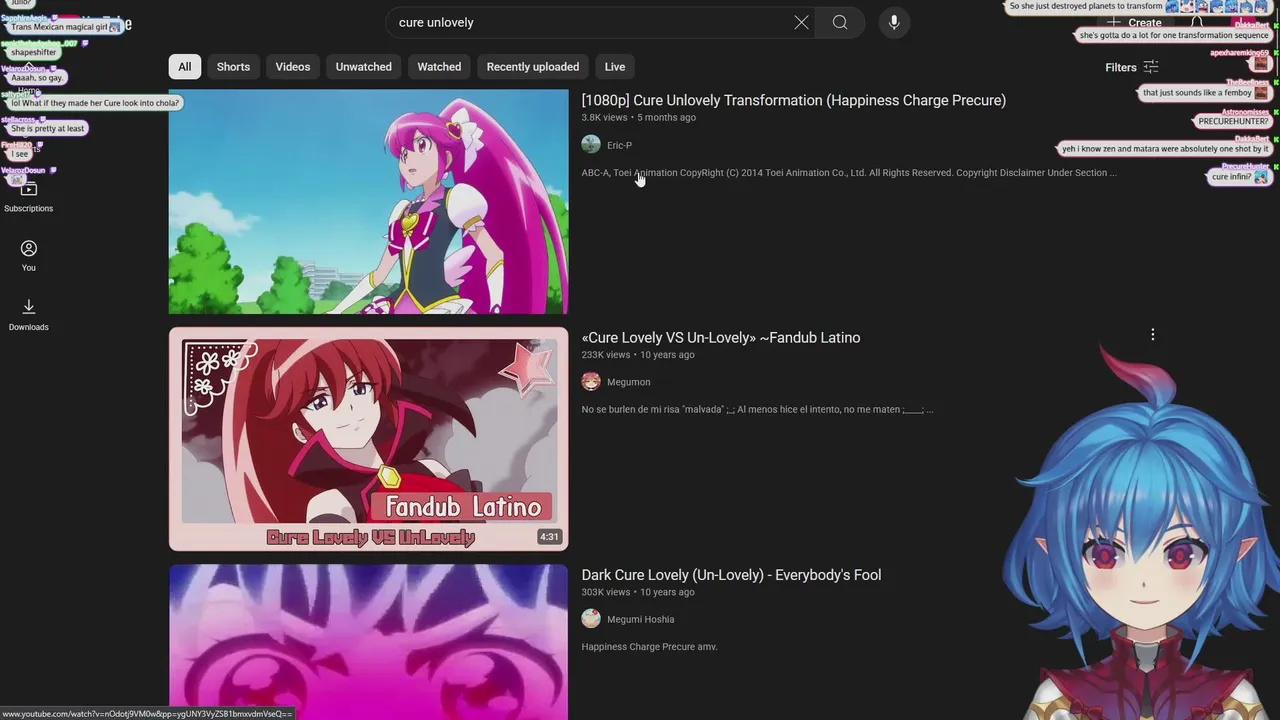Click the magnifier search button
Image resolution: width=1280 pixels, height=720 pixels.
click(840, 22)
